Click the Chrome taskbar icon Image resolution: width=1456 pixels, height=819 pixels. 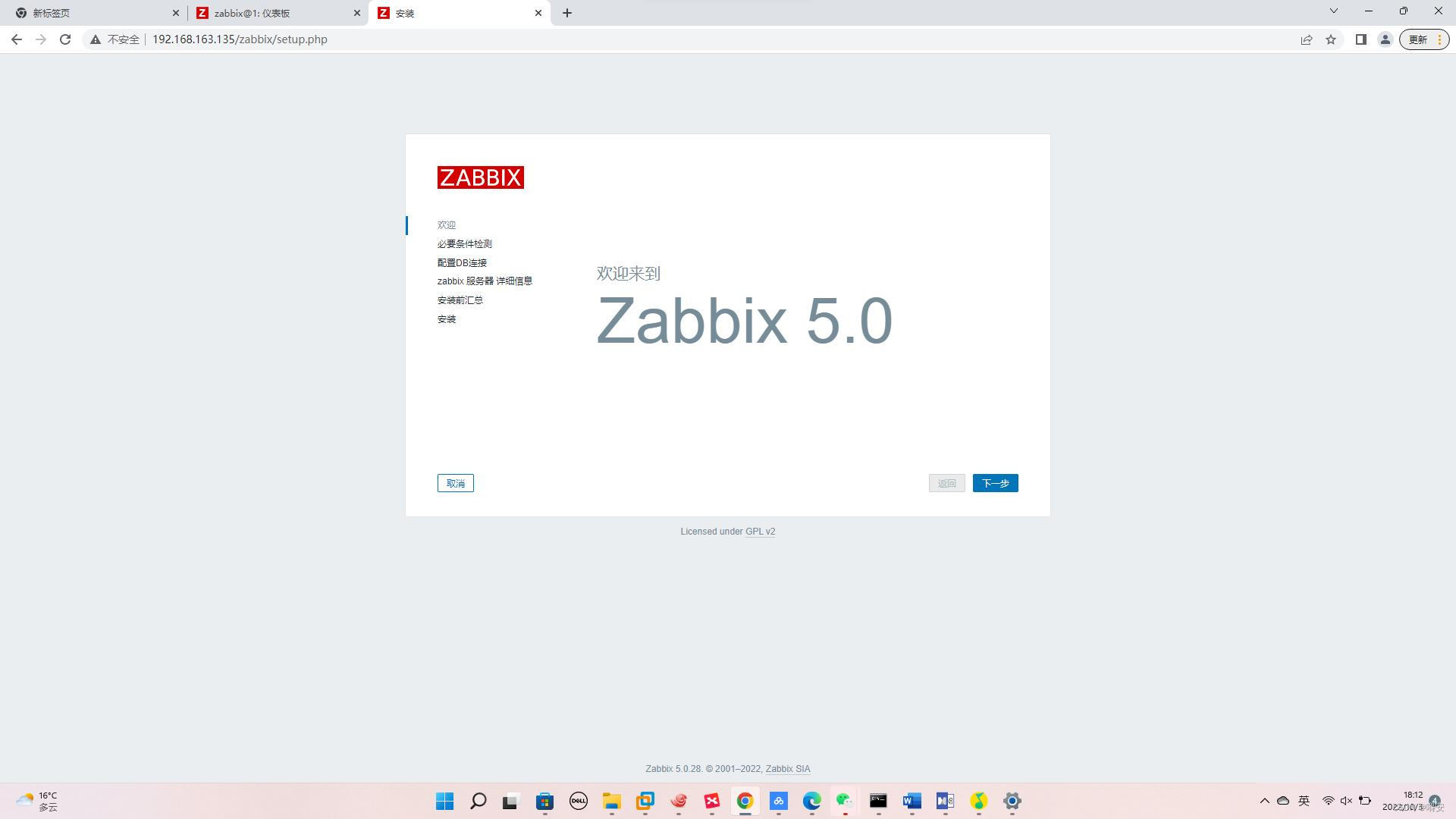745,801
